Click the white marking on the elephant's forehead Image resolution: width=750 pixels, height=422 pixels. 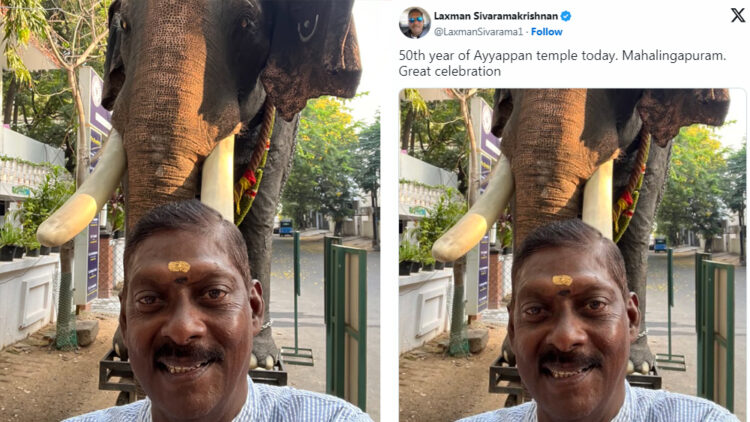(x=308, y=28)
